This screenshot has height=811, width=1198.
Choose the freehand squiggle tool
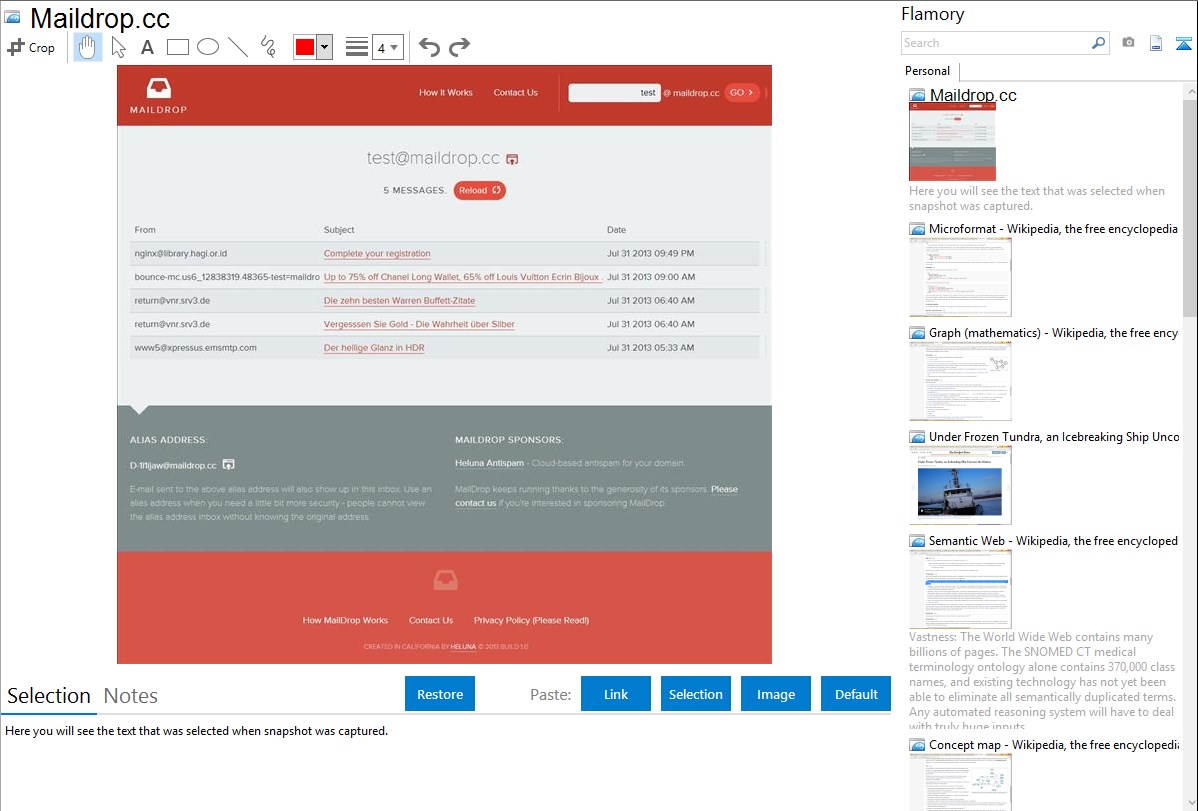[268, 47]
